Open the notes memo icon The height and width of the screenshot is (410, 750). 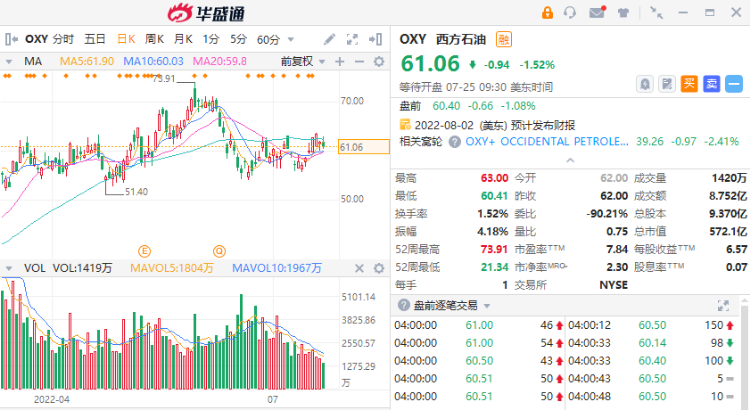point(667,84)
